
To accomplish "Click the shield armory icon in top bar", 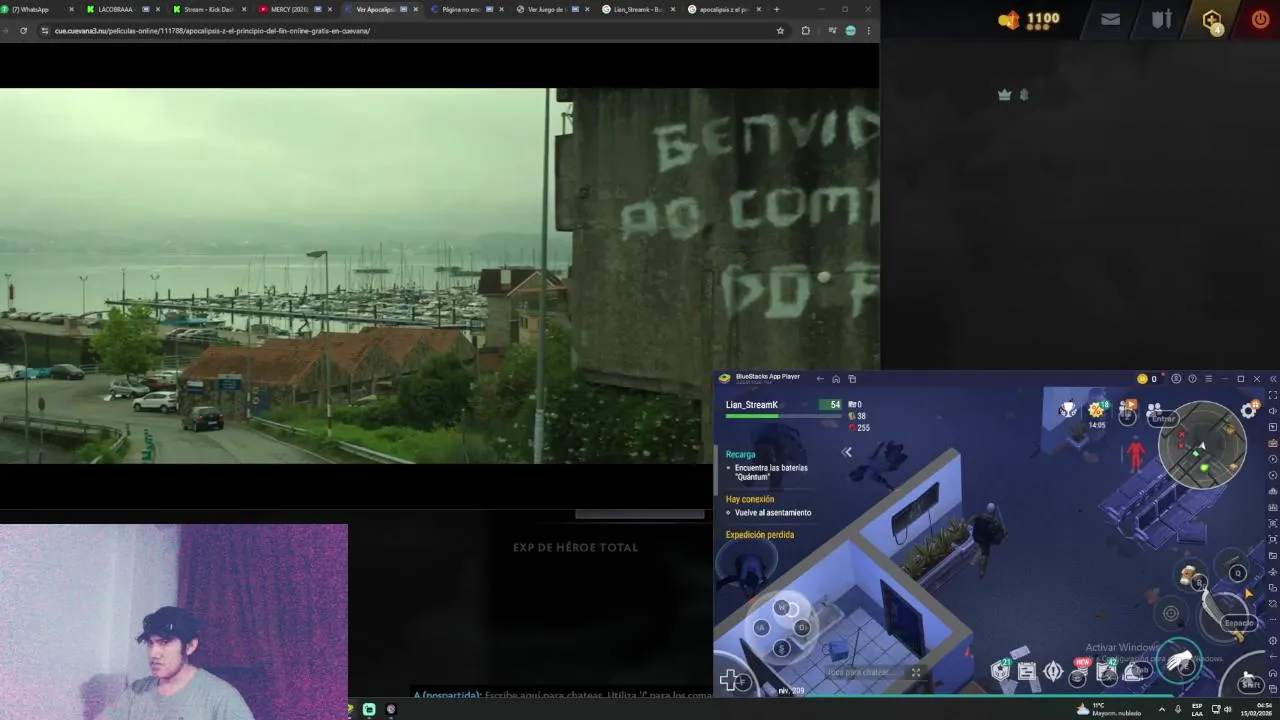I will point(1161,19).
